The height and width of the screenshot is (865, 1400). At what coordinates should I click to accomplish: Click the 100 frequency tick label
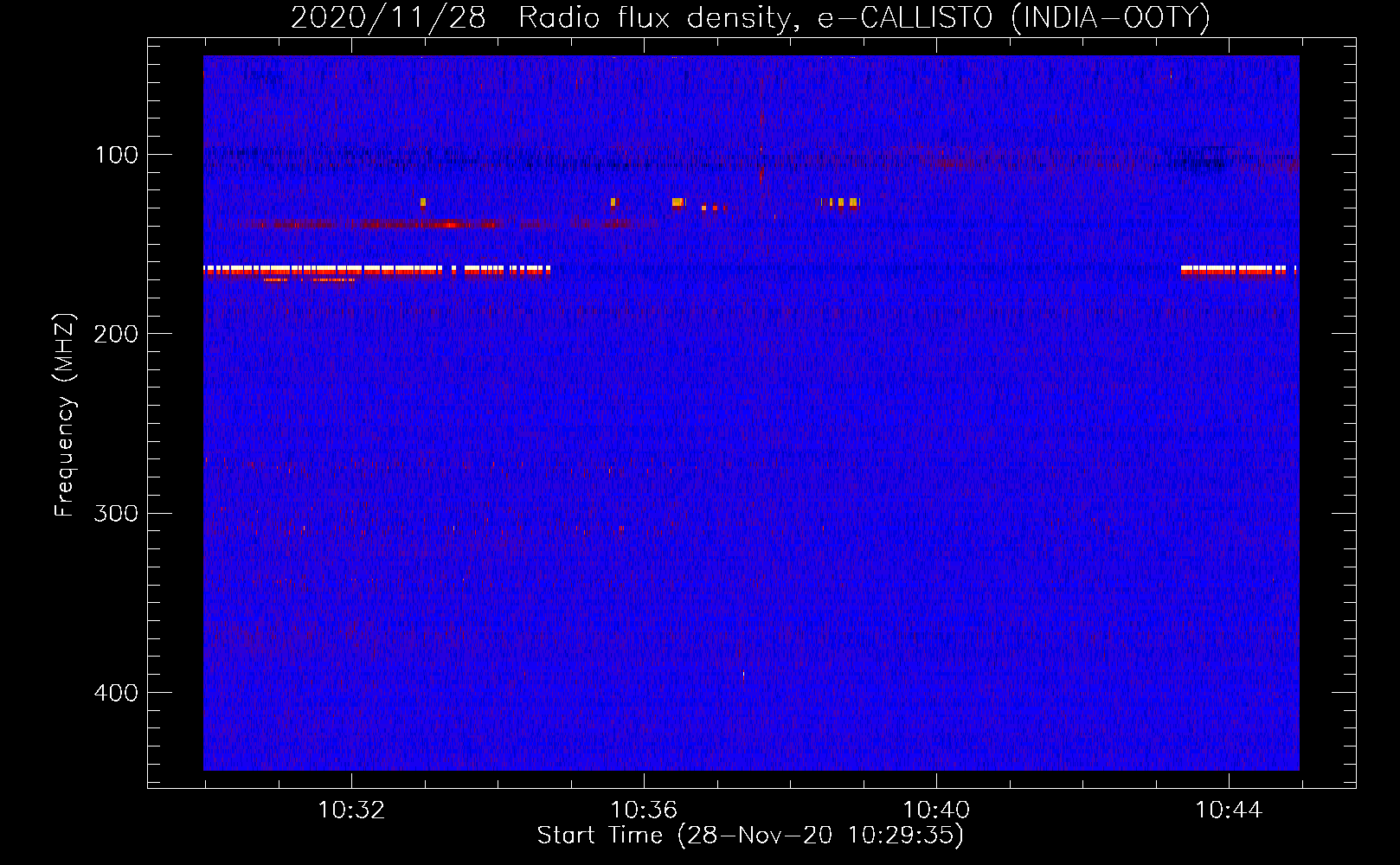pos(117,155)
